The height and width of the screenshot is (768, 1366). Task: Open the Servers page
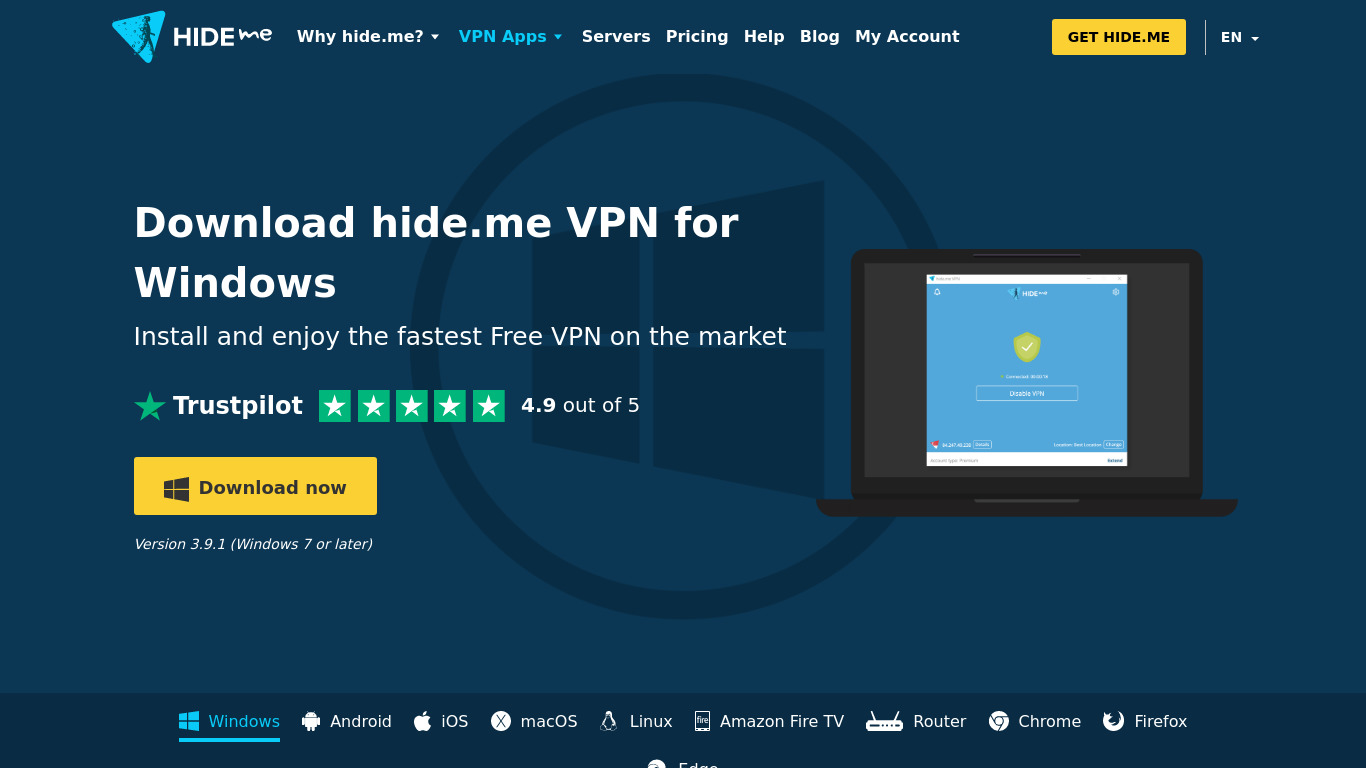pyautogui.click(x=616, y=37)
